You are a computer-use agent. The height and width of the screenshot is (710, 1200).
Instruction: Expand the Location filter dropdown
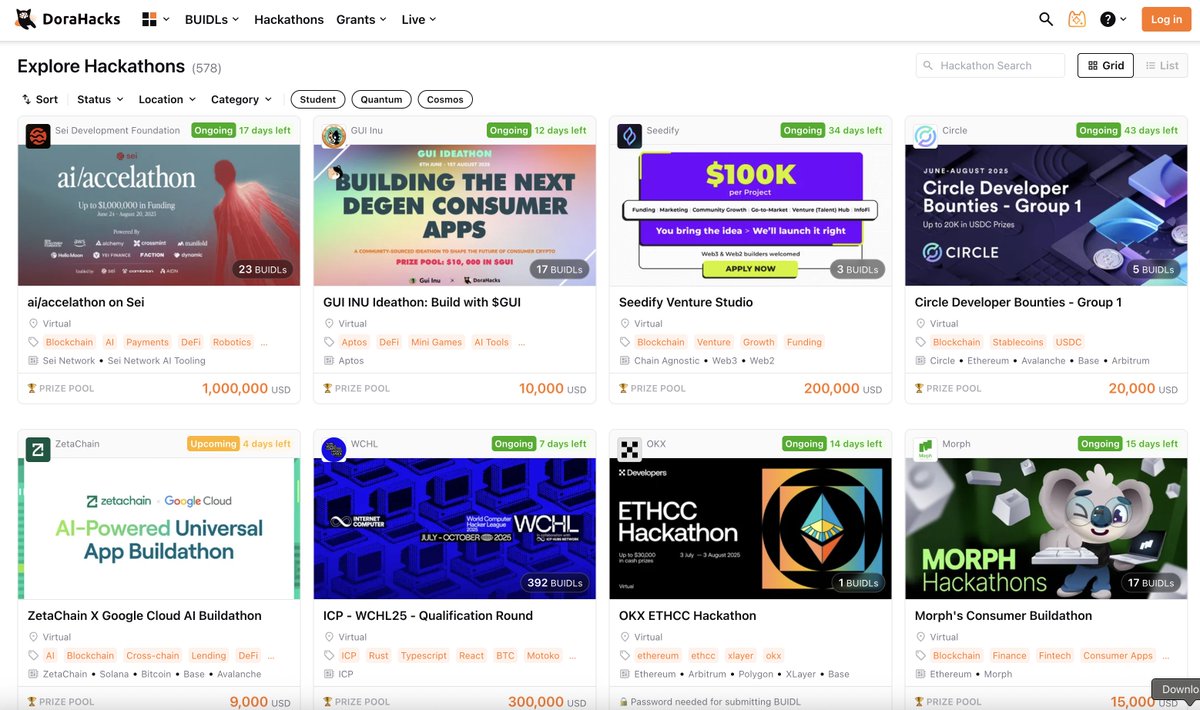[167, 99]
